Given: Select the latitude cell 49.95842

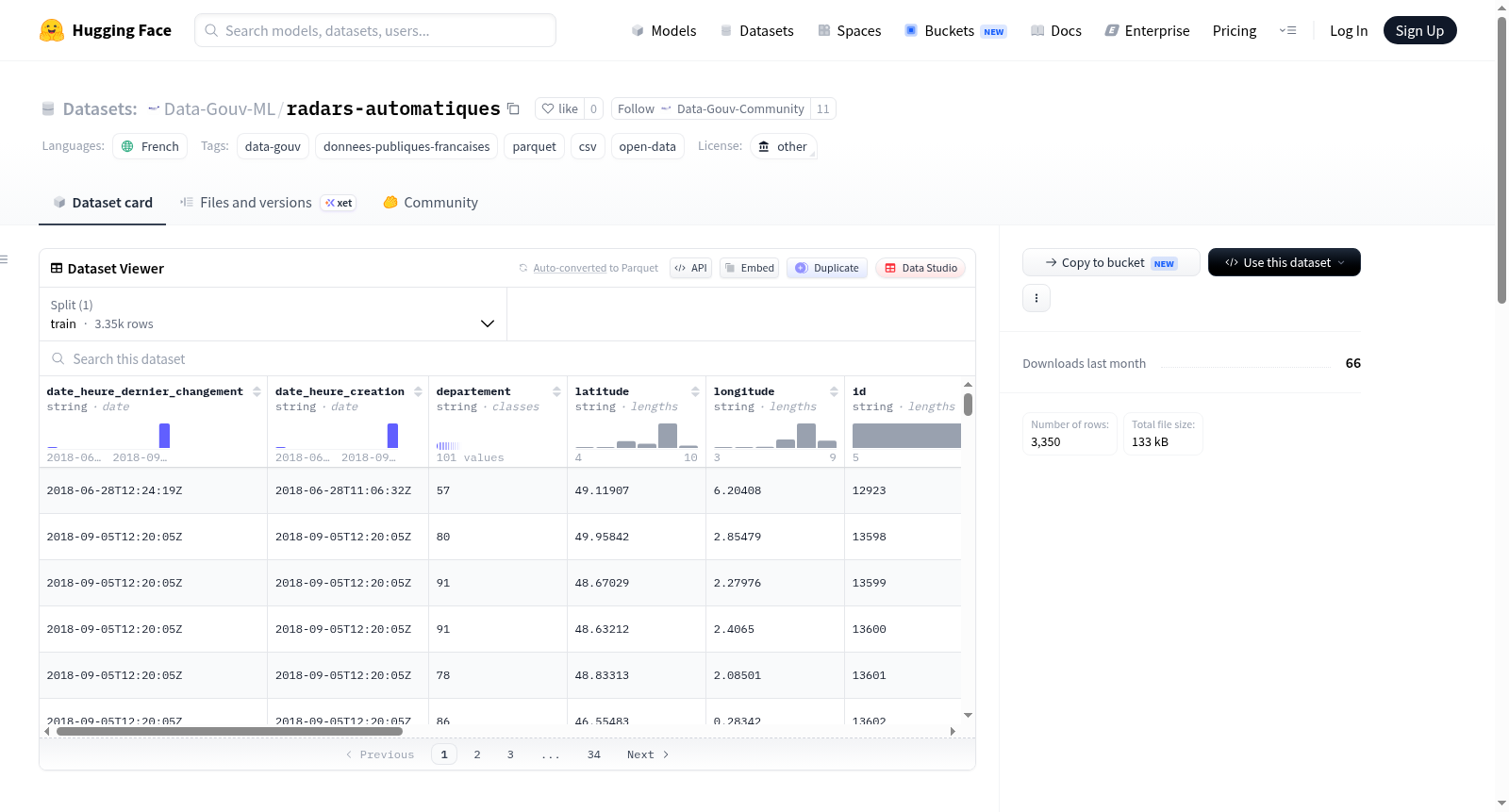Looking at the screenshot, I should tap(637, 537).
